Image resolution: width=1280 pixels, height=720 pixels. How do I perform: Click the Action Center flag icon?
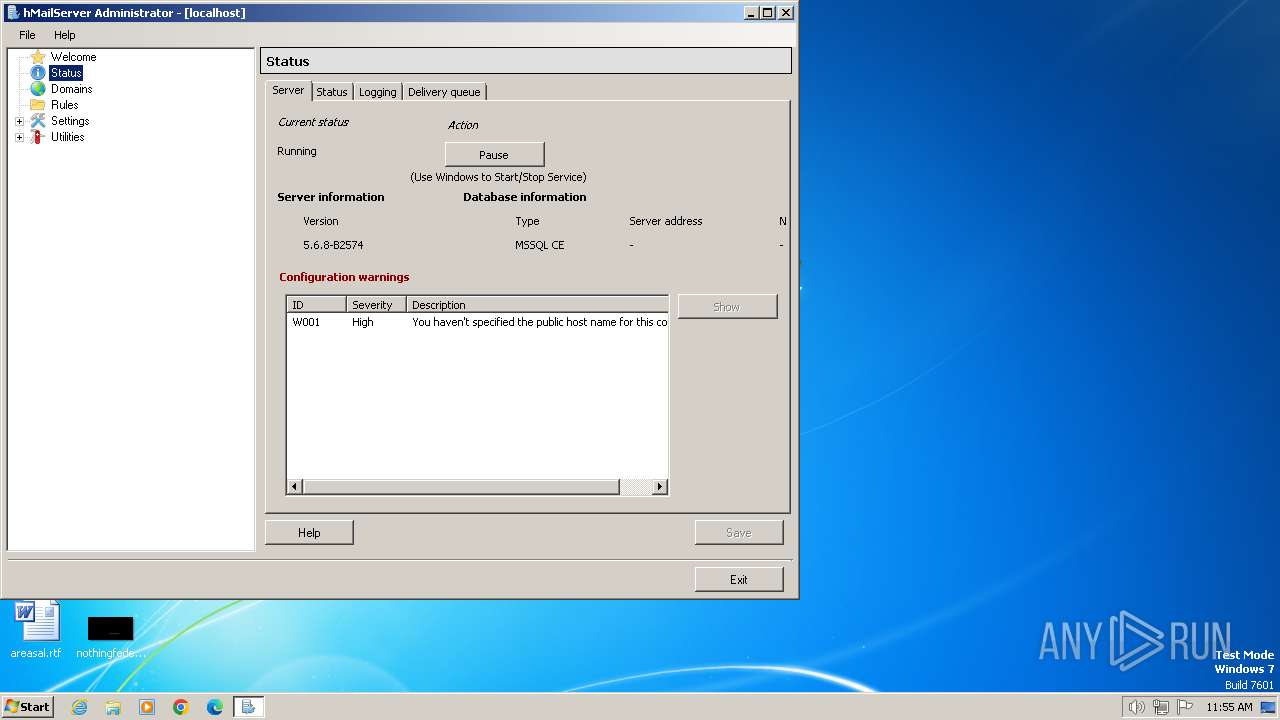(x=1185, y=707)
